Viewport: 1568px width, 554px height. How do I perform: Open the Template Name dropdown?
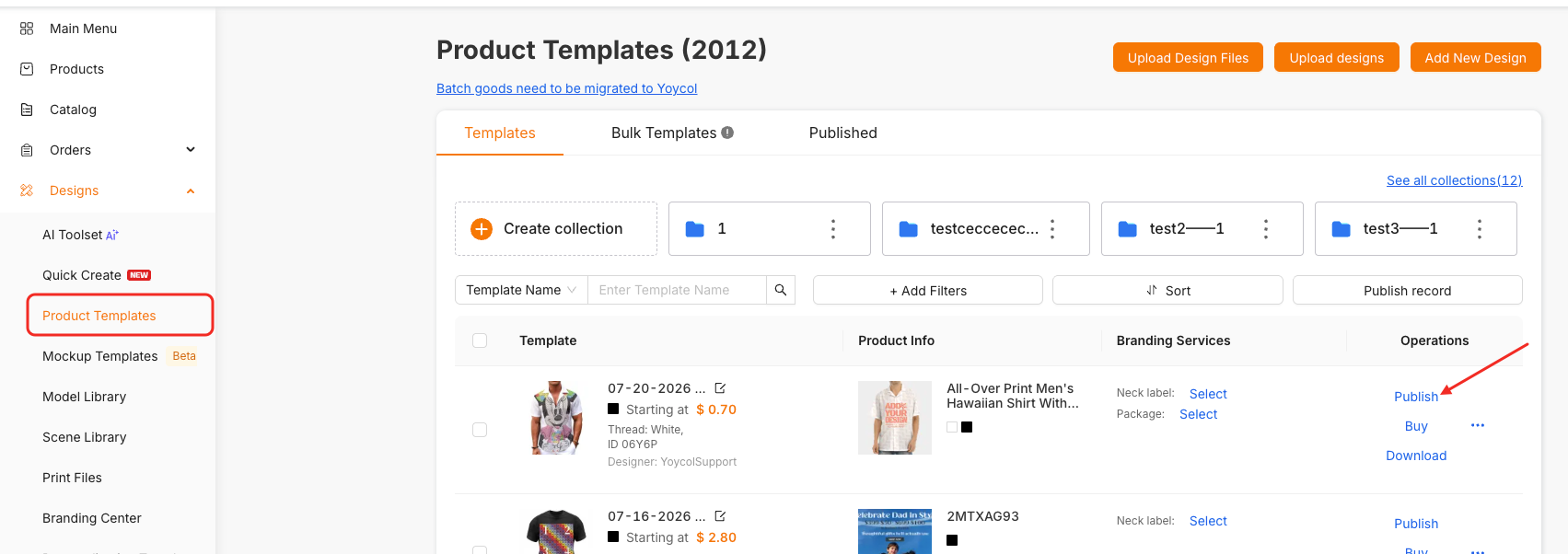(x=521, y=290)
